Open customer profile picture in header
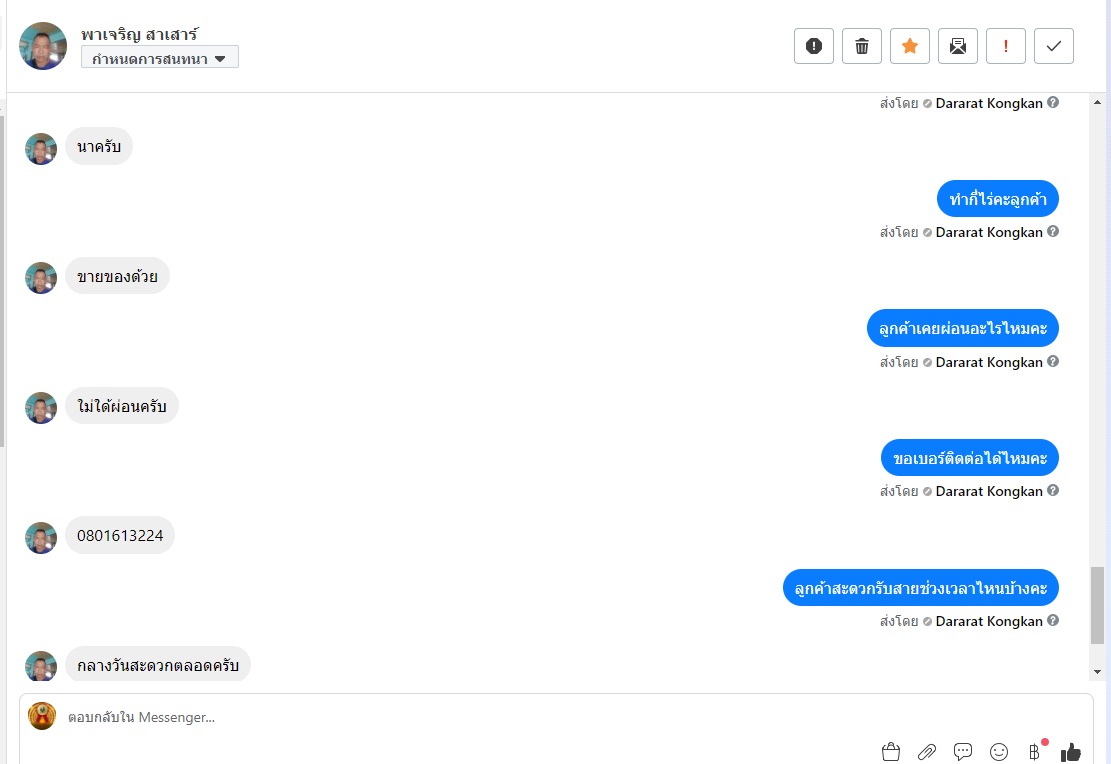1111x764 pixels. coord(43,46)
